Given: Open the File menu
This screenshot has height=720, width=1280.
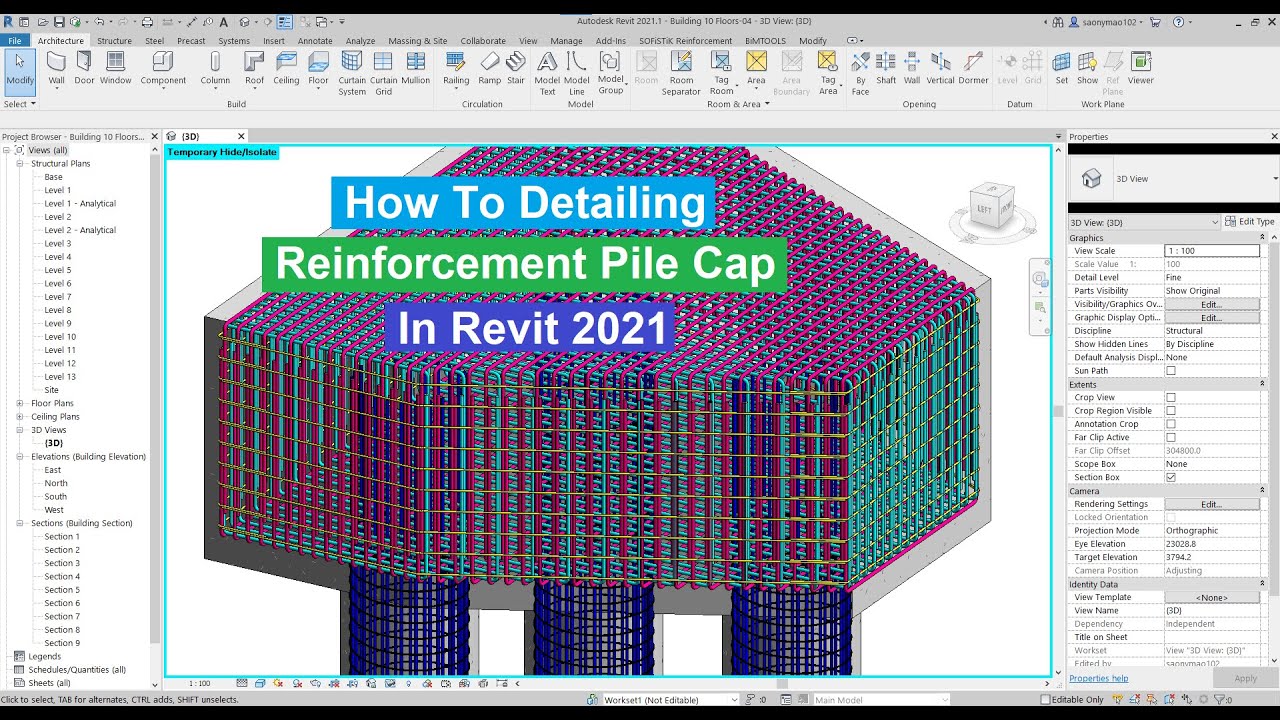Looking at the screenshot, I should (x=15, y=41).
